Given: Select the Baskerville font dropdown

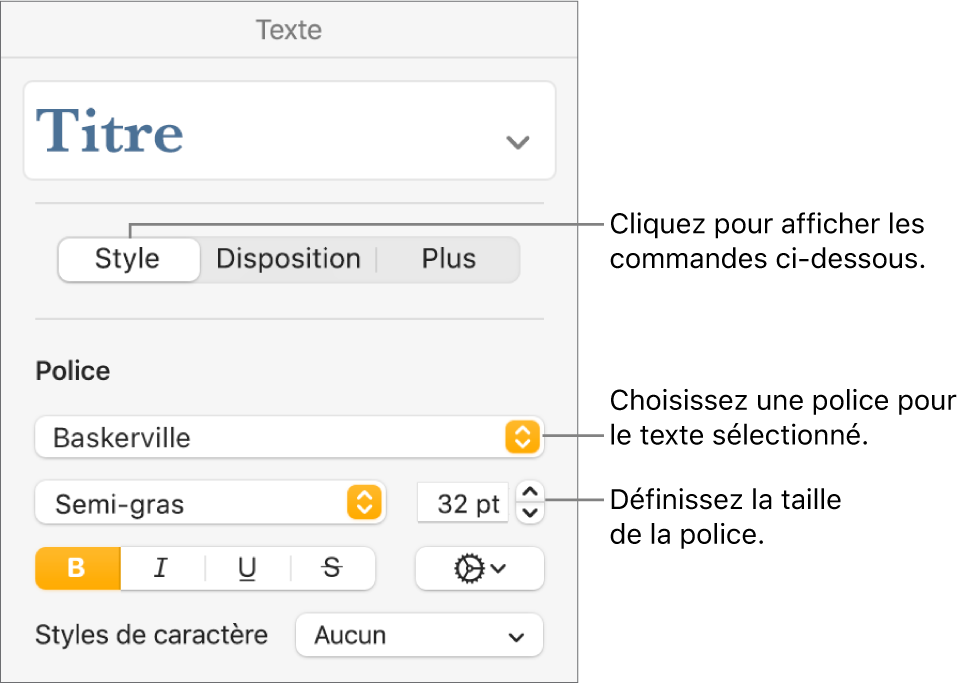Looking at the screenshot, I should [270, 437].
